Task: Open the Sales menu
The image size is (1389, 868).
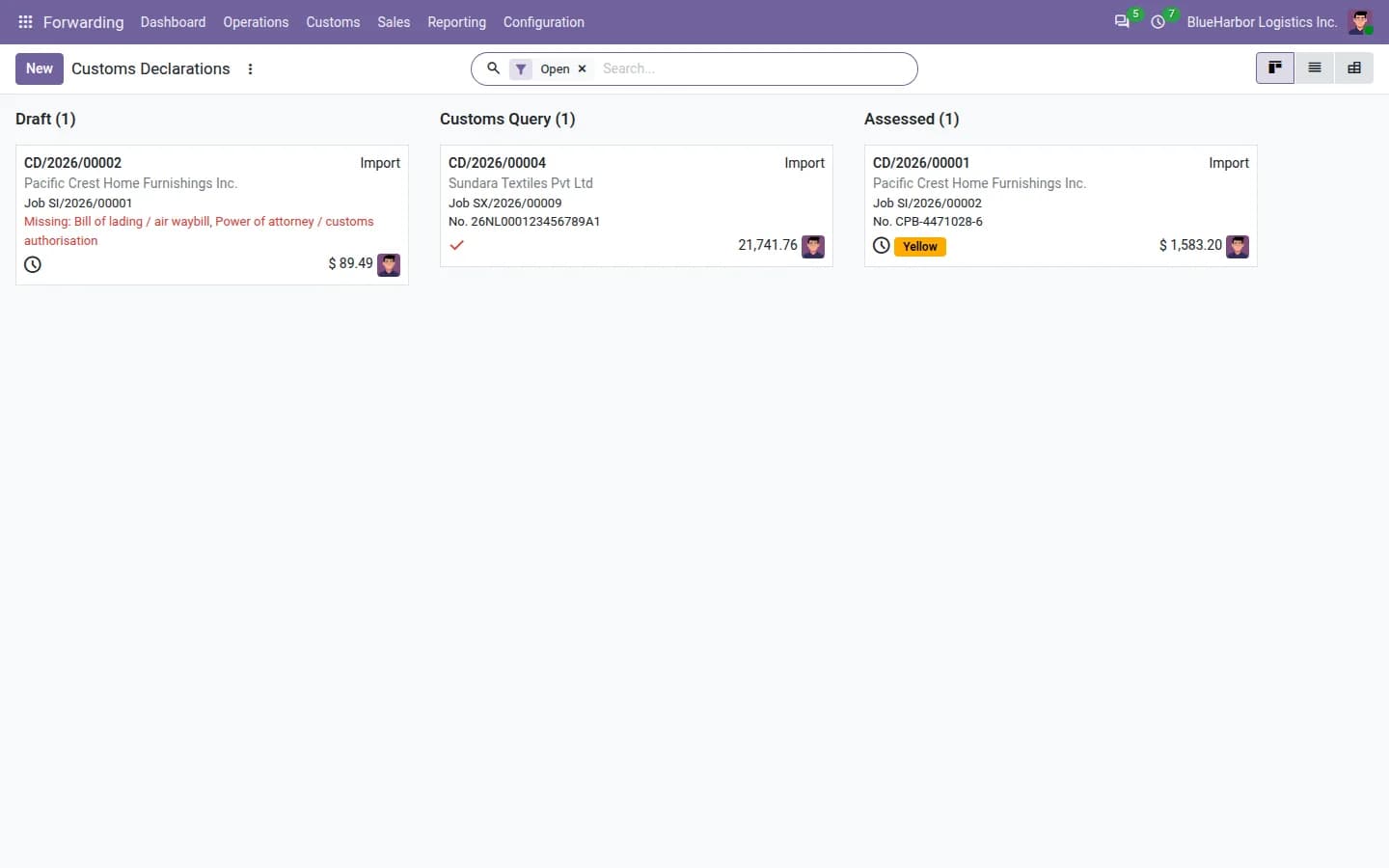Action: (x=394, y=22)
